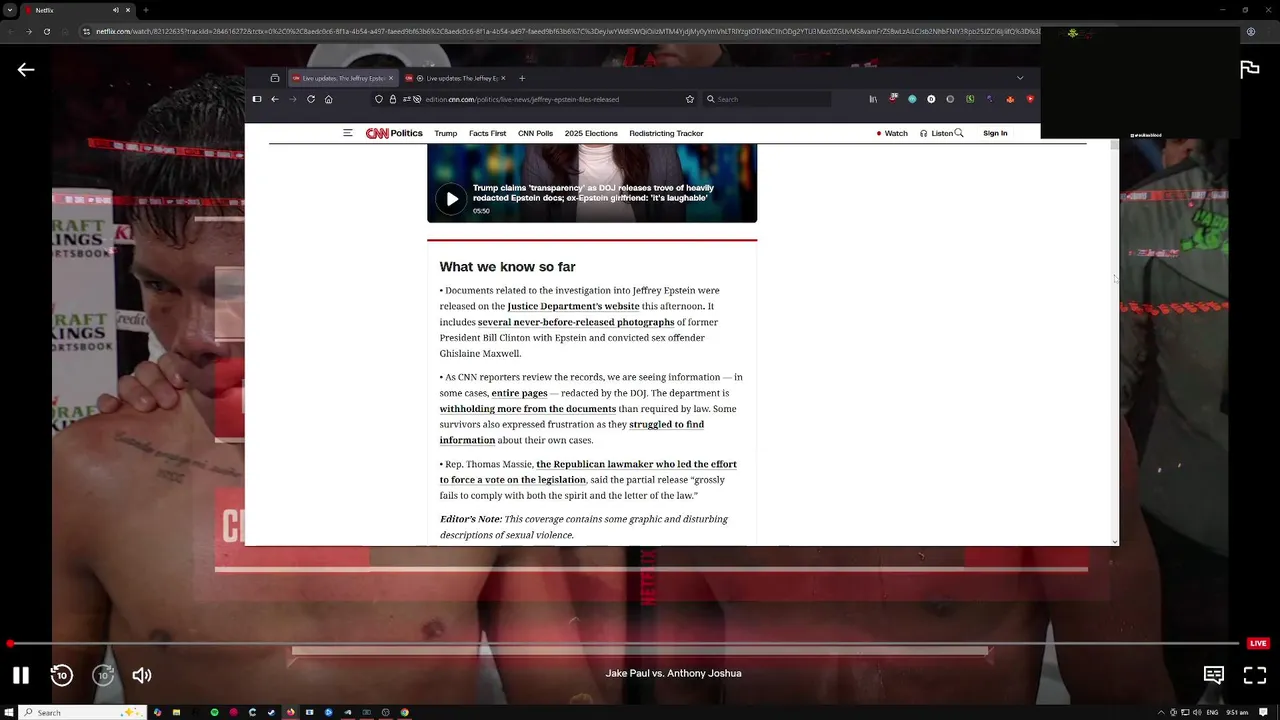Go back in Firefox

pos(275,99)
